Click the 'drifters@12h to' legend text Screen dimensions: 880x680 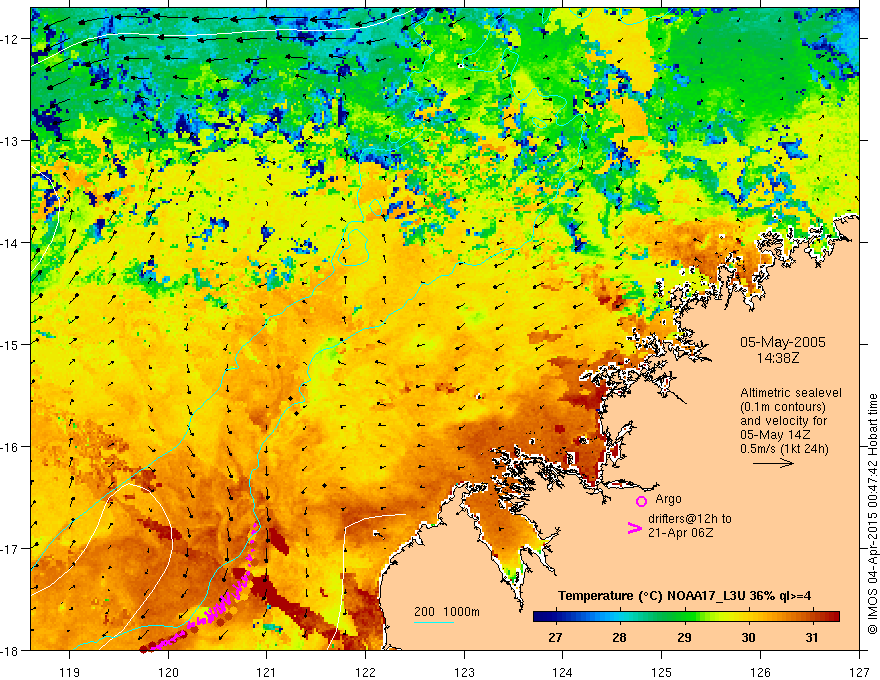(x=690, y=519)
